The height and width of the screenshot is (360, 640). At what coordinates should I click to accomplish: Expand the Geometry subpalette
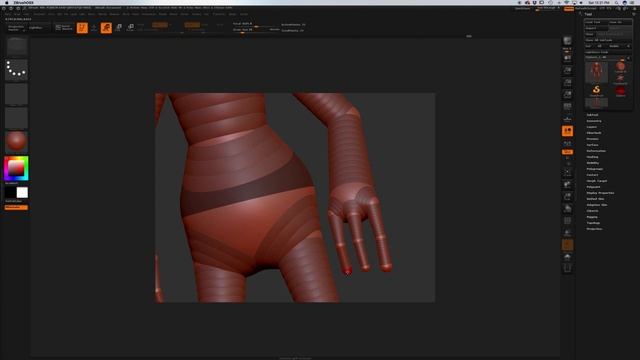point(594,121)
